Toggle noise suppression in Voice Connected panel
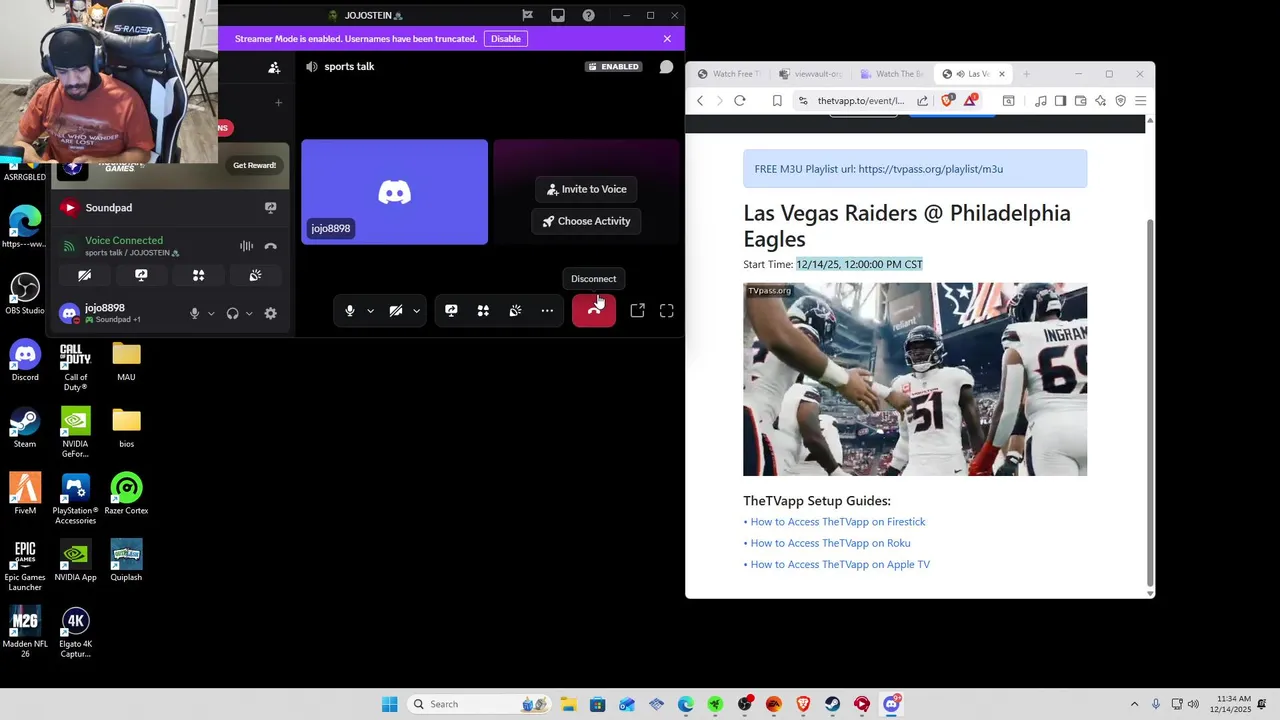 (x=246, y=246)
